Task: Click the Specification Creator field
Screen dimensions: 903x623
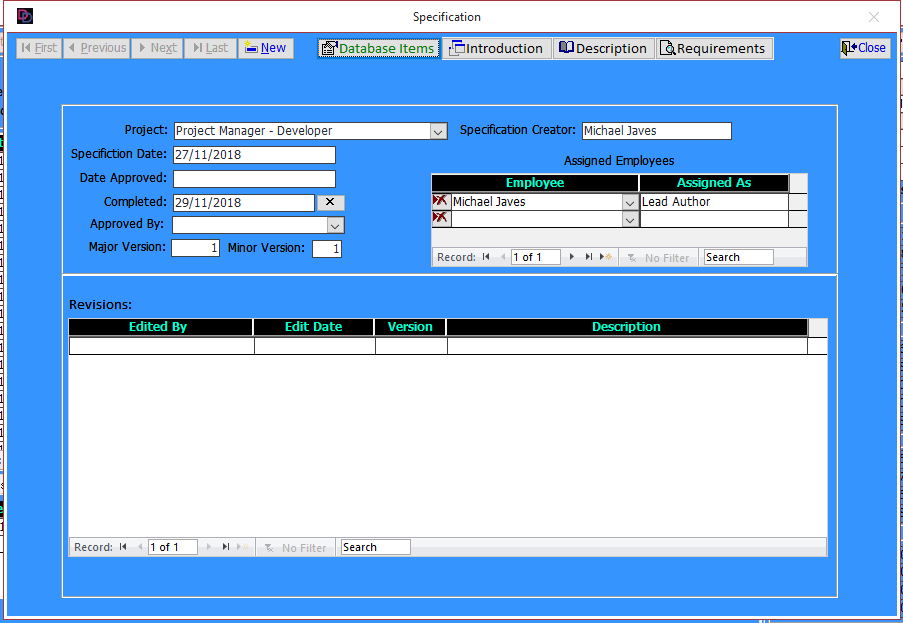Action: tap(657, 131)
